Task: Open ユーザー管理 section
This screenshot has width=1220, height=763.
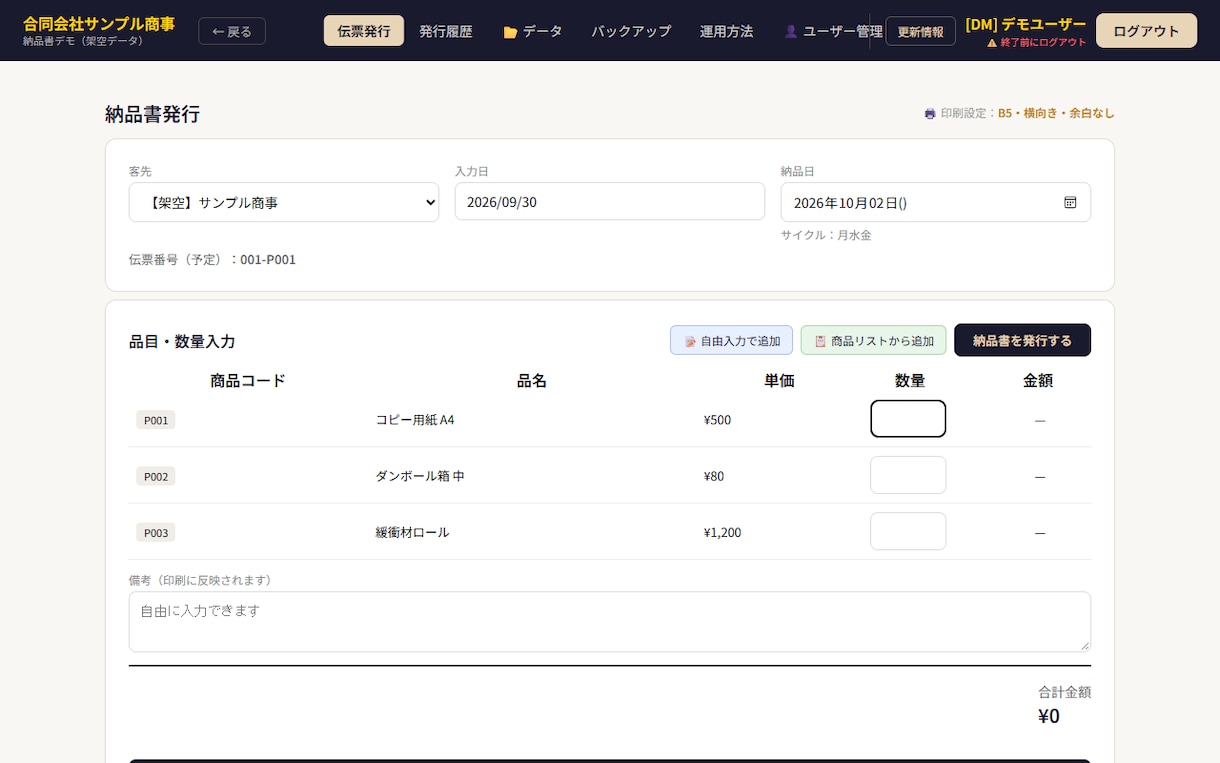Action: click(x=833, y=31)
